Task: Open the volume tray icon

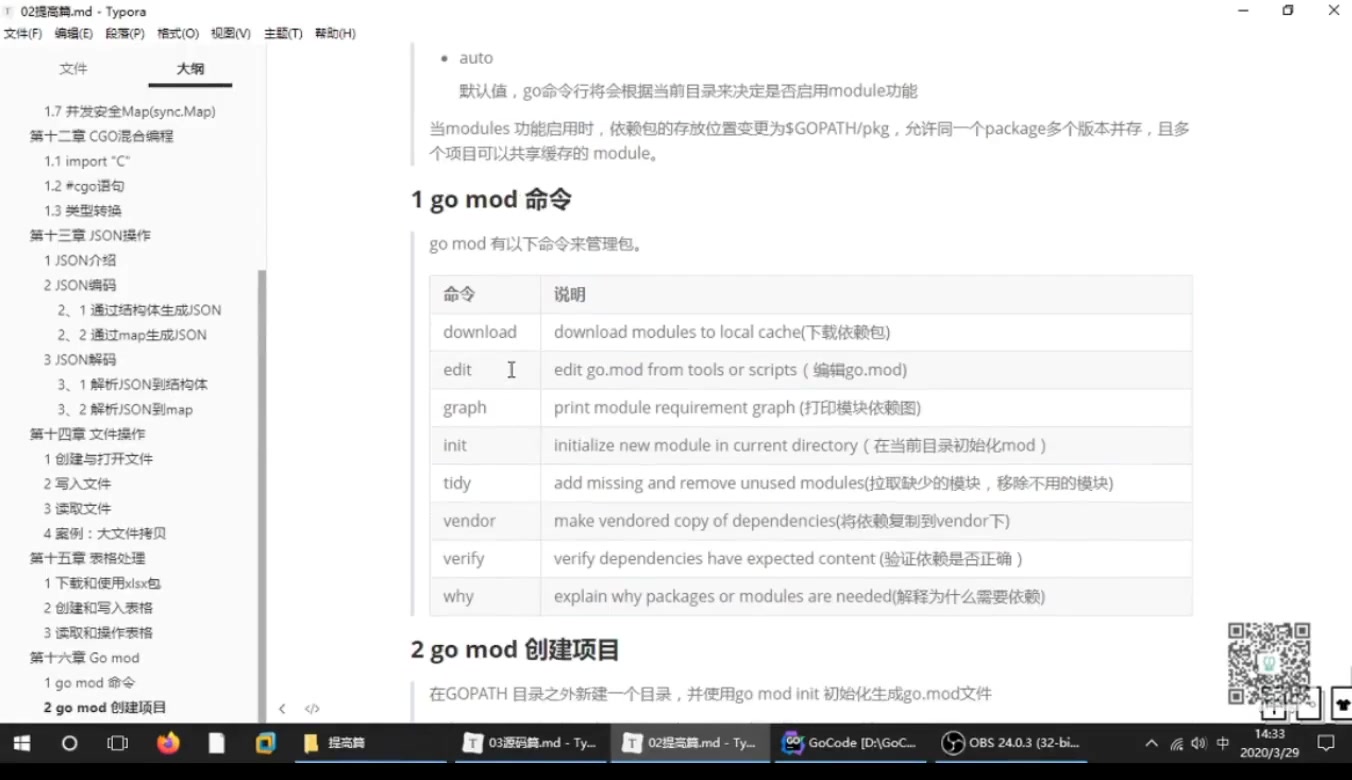Action: (x=1199, y=743)
